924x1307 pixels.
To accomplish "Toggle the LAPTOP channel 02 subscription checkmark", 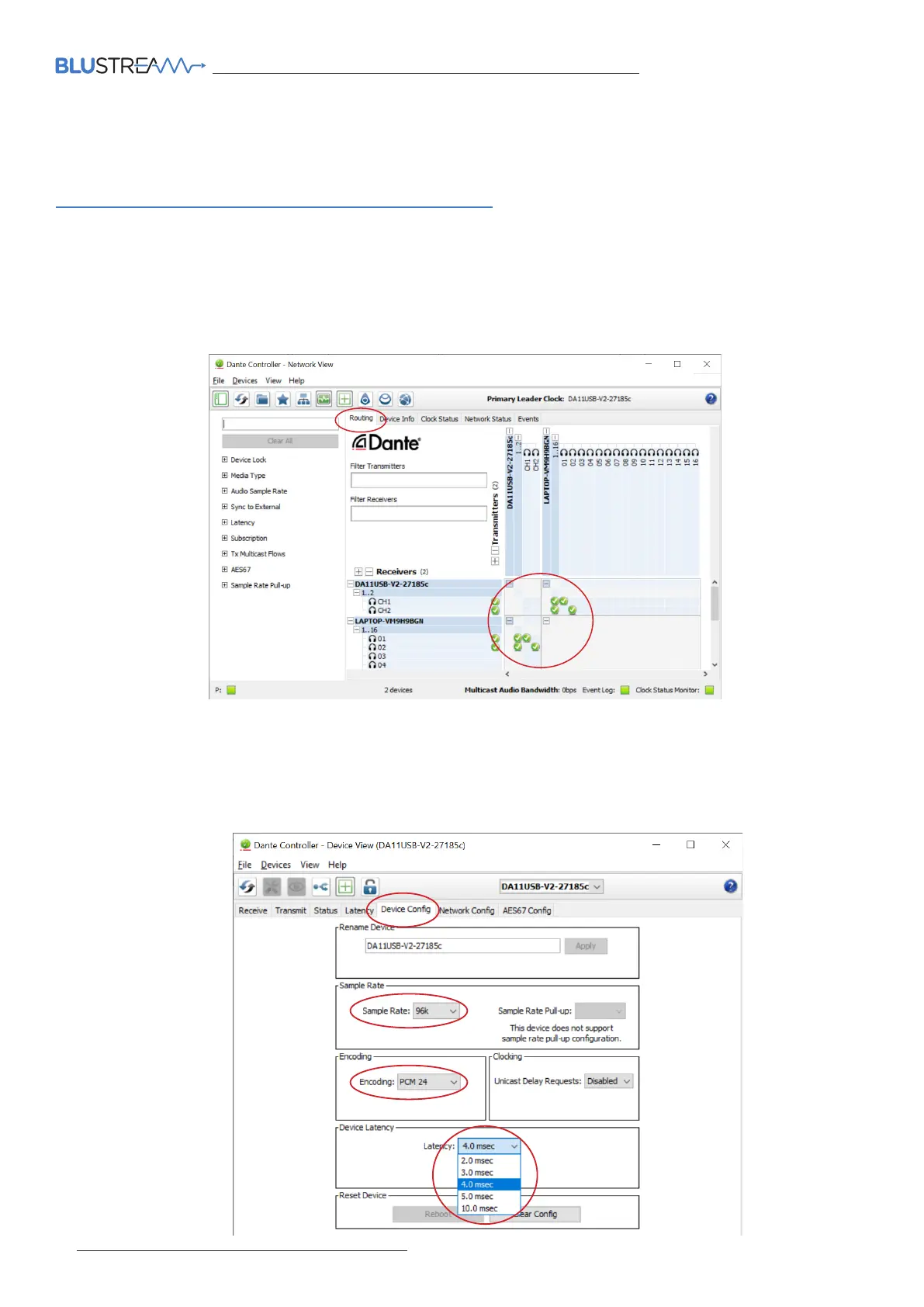I will [535, 647].
